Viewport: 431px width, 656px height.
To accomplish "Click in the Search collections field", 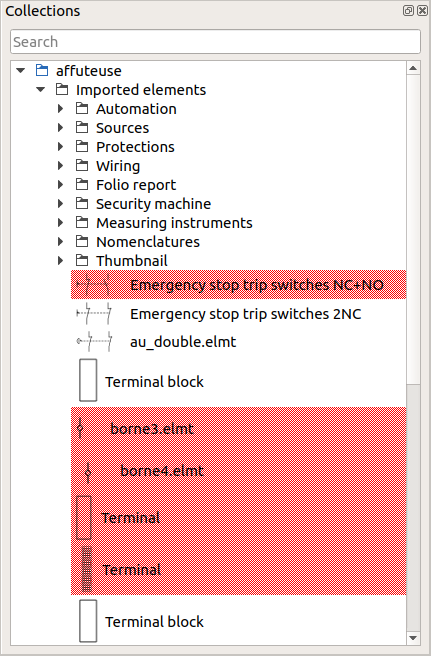I will click(x=215, y=41).
